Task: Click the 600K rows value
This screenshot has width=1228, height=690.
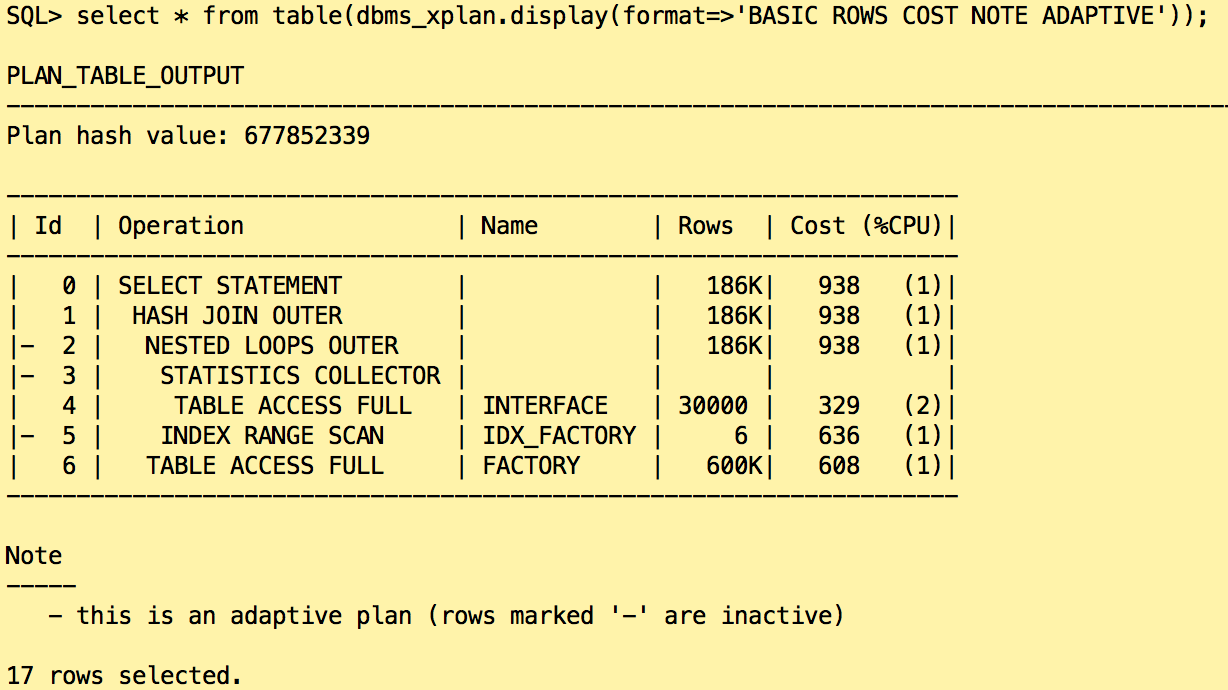Action: (x=734, y=466)
